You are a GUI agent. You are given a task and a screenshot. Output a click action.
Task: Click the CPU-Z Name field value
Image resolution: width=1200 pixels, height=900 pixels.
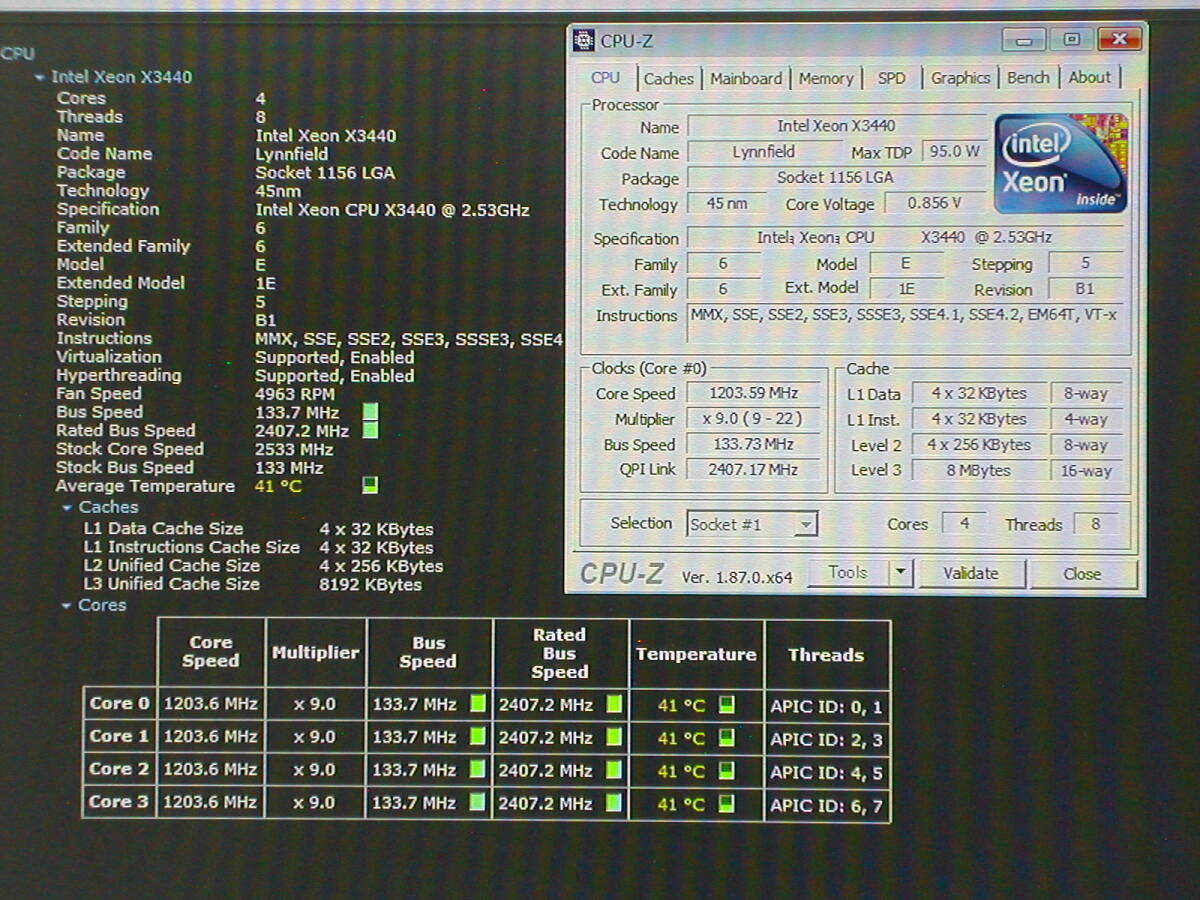[836, 126]
